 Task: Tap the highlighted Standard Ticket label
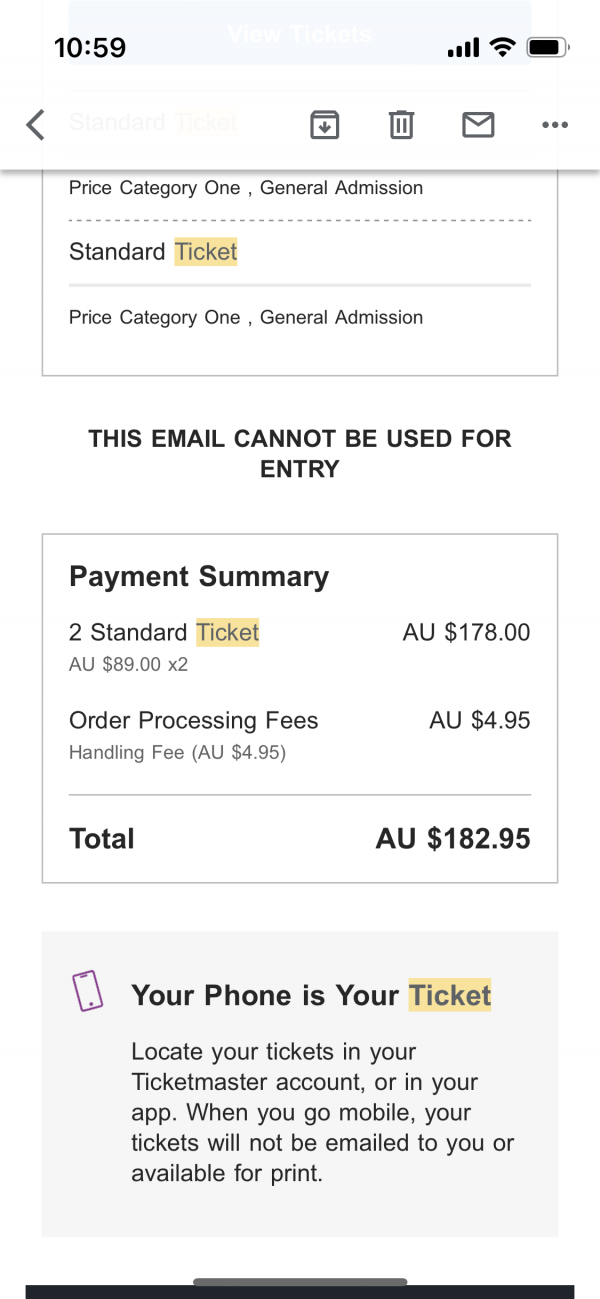tap(153, 252)
